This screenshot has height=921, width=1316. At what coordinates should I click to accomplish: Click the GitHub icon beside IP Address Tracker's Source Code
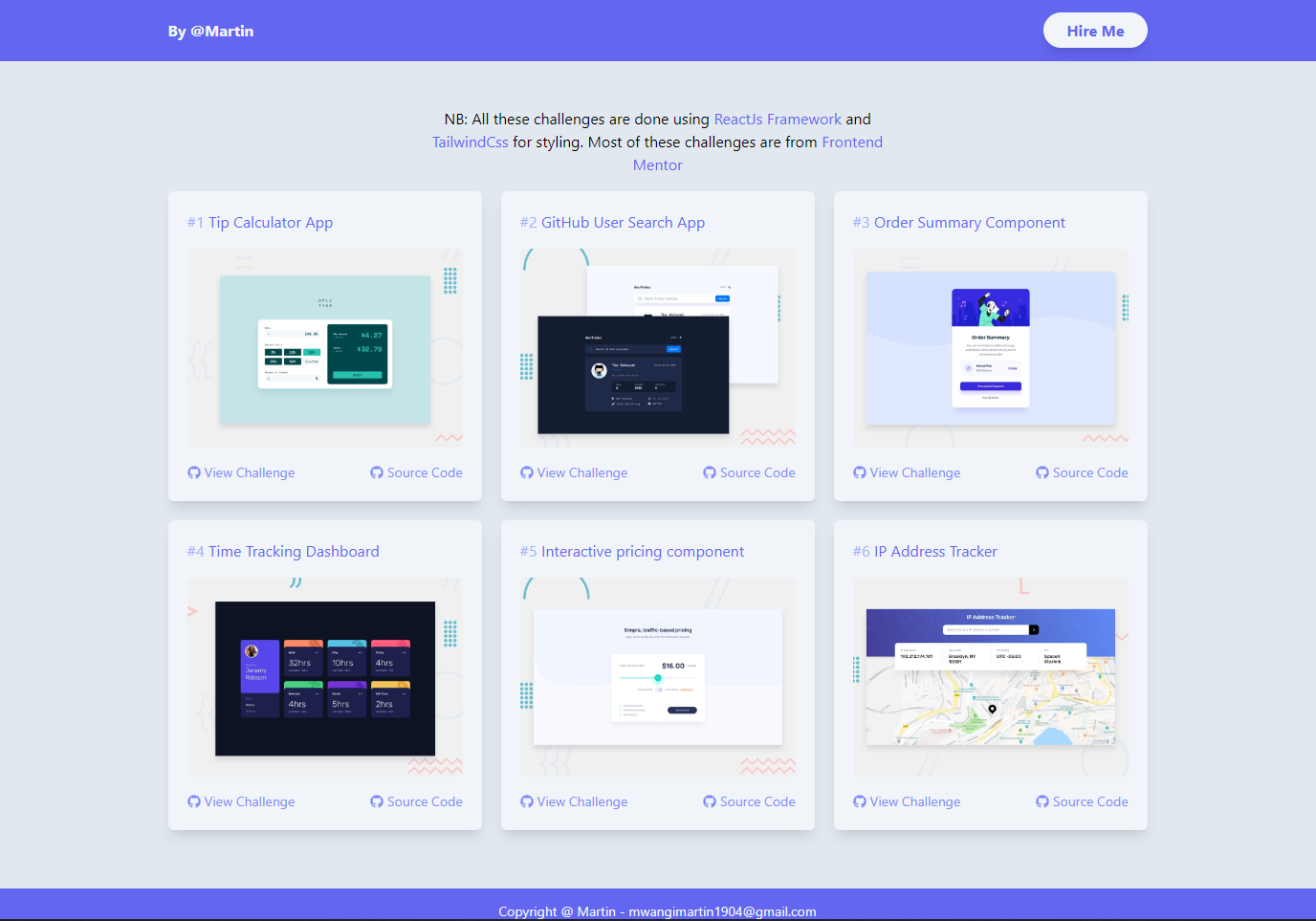[1042, 801]
